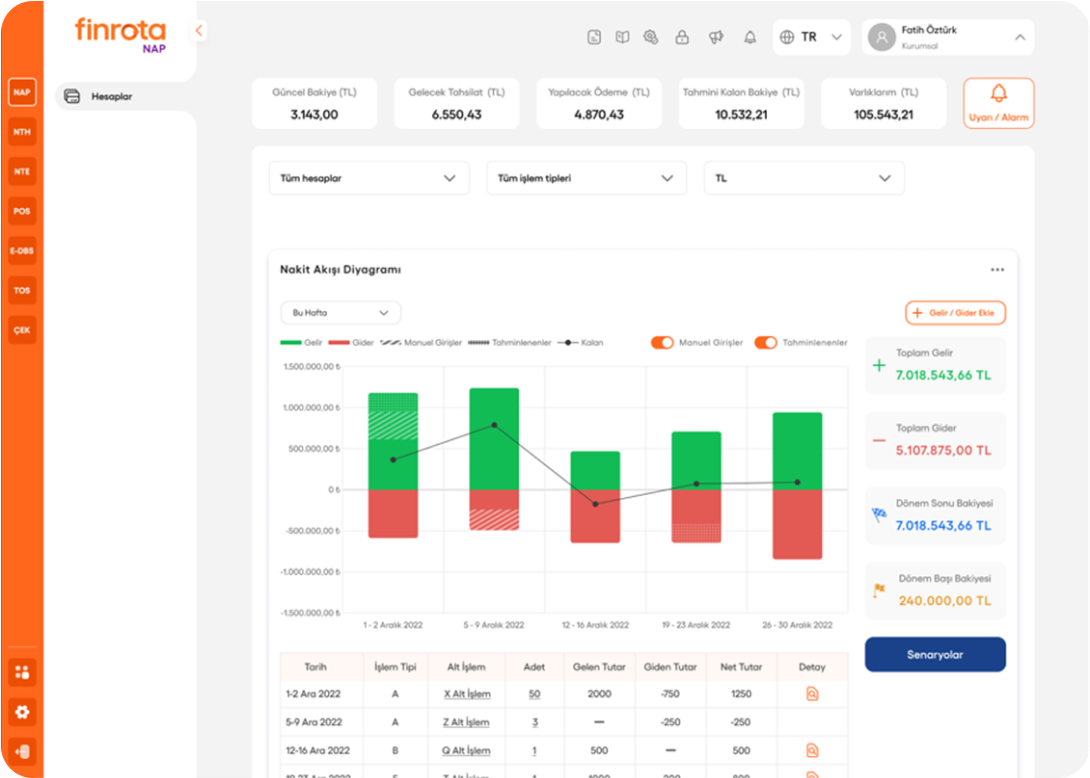
Task: Open the E-DBS module icon
Action: pos(21,251)
